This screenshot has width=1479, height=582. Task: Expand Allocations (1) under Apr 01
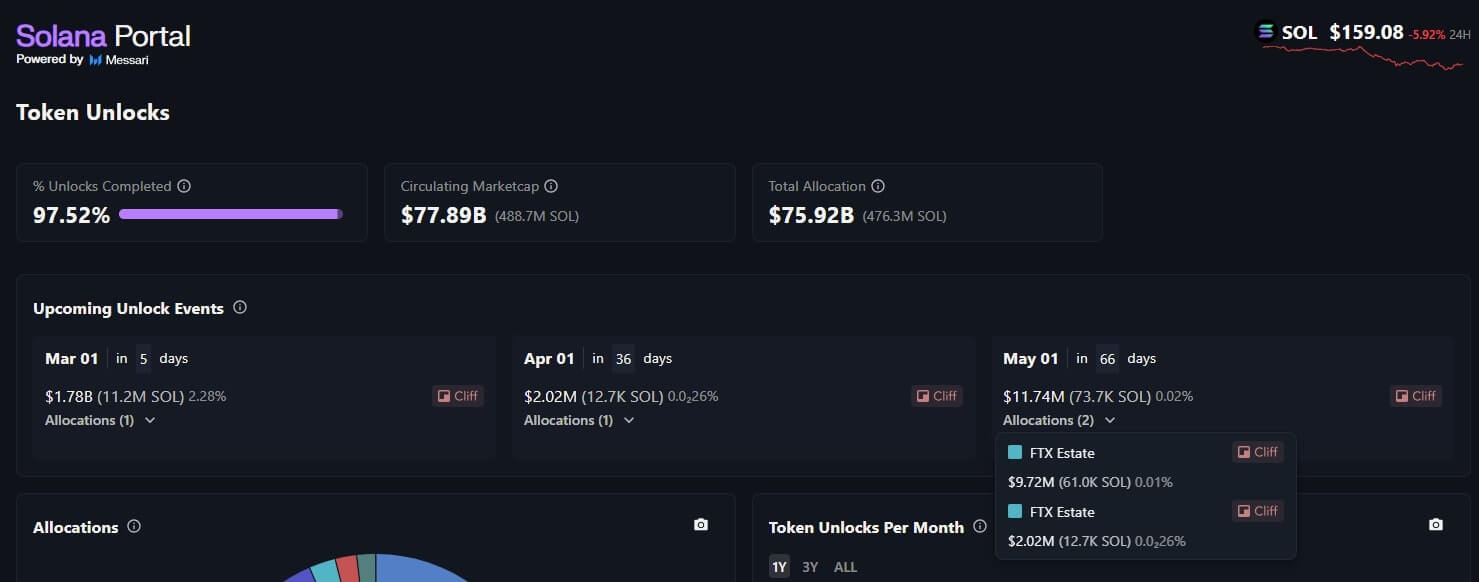[579, 420]
